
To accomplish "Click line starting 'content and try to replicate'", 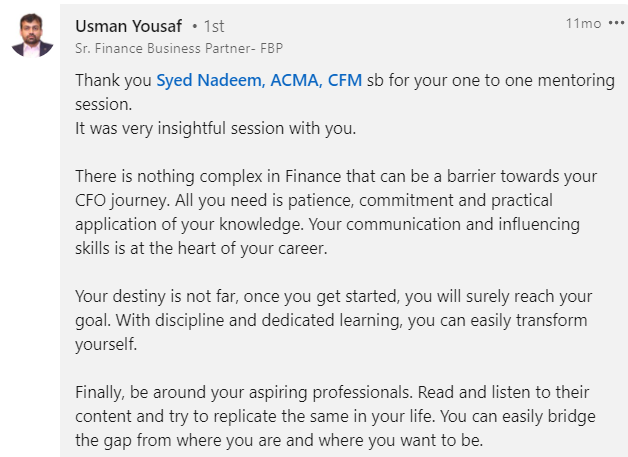I will (330, 416).
